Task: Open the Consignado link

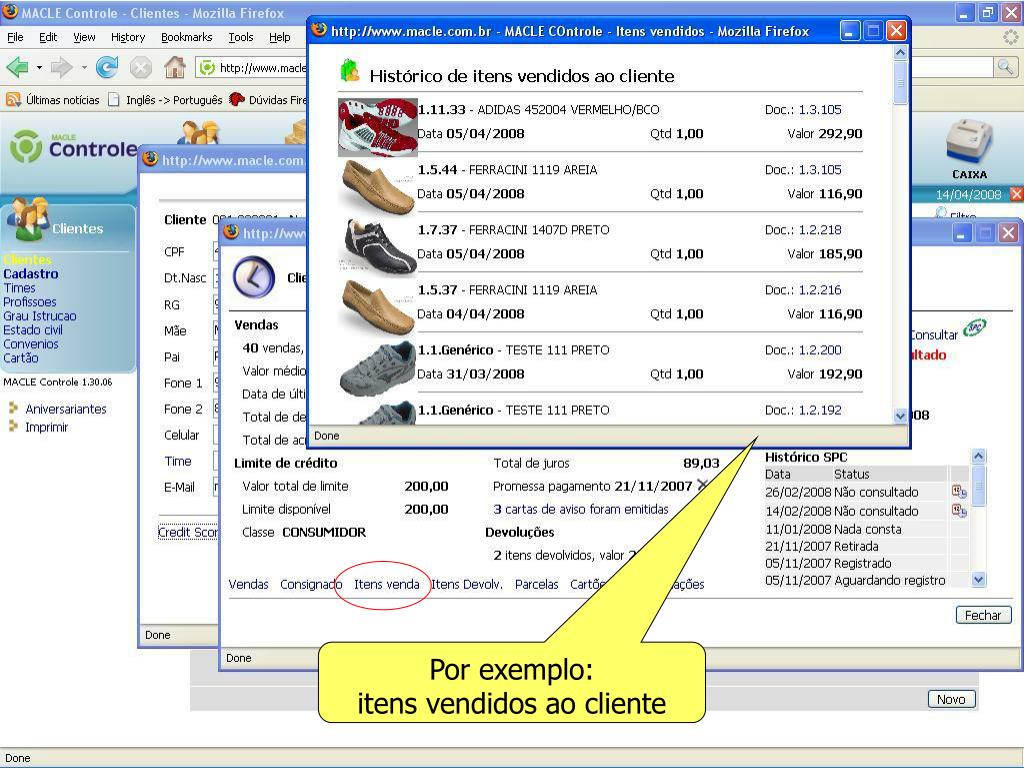Action: [311, 584]
